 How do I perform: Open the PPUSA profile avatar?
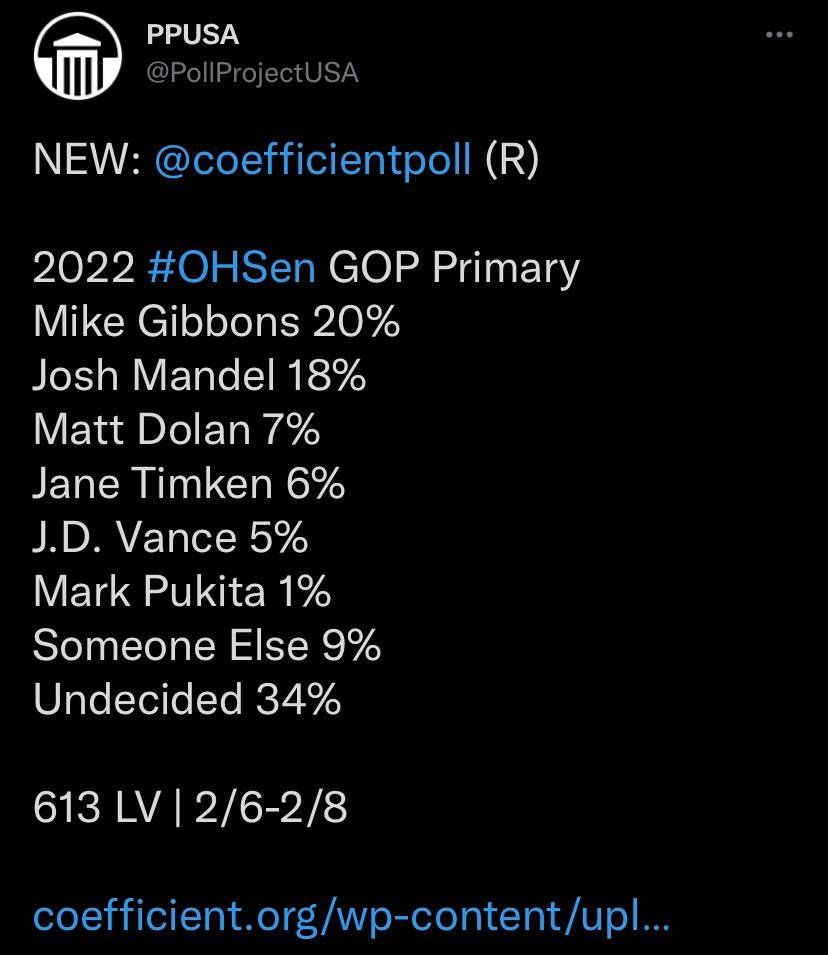[77, 56]
